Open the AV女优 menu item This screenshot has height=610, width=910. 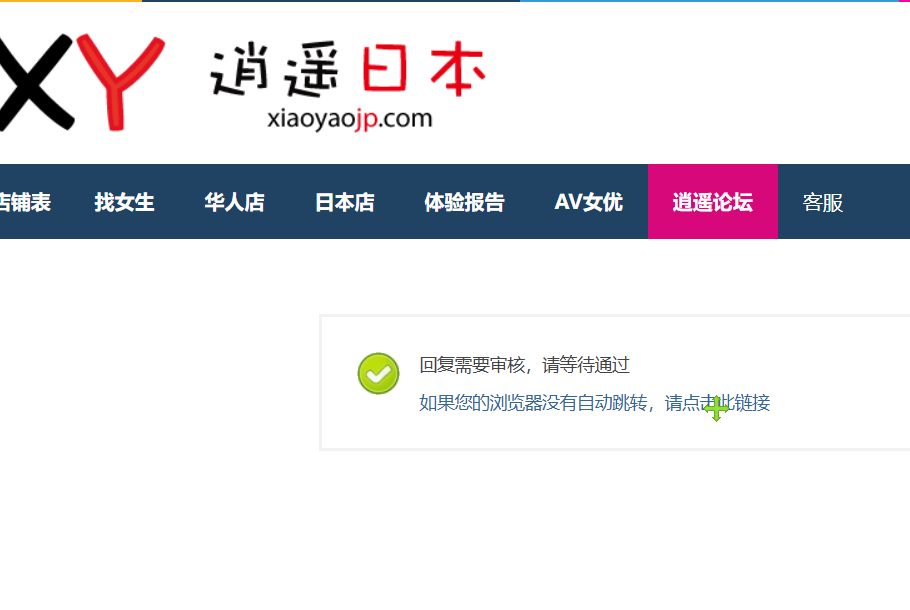(588, 202)
